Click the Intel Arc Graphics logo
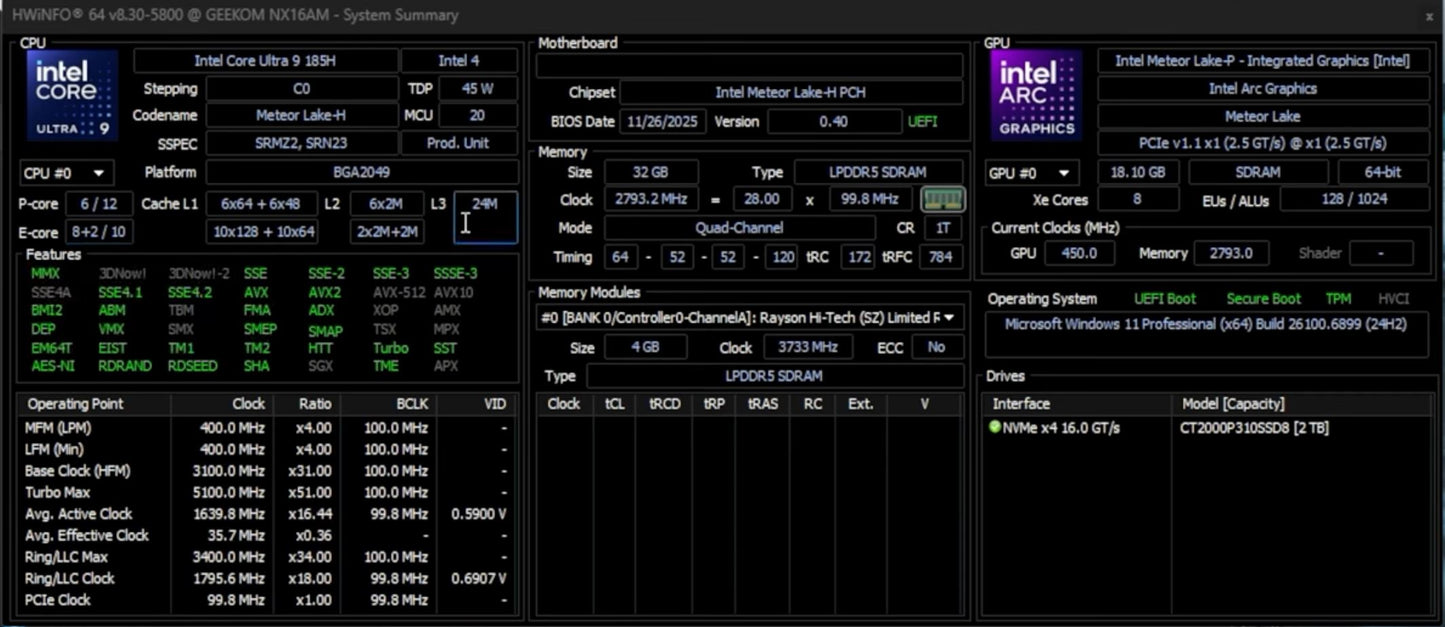This screenshot has height=627, width=1445. (x=1036, y=95)
